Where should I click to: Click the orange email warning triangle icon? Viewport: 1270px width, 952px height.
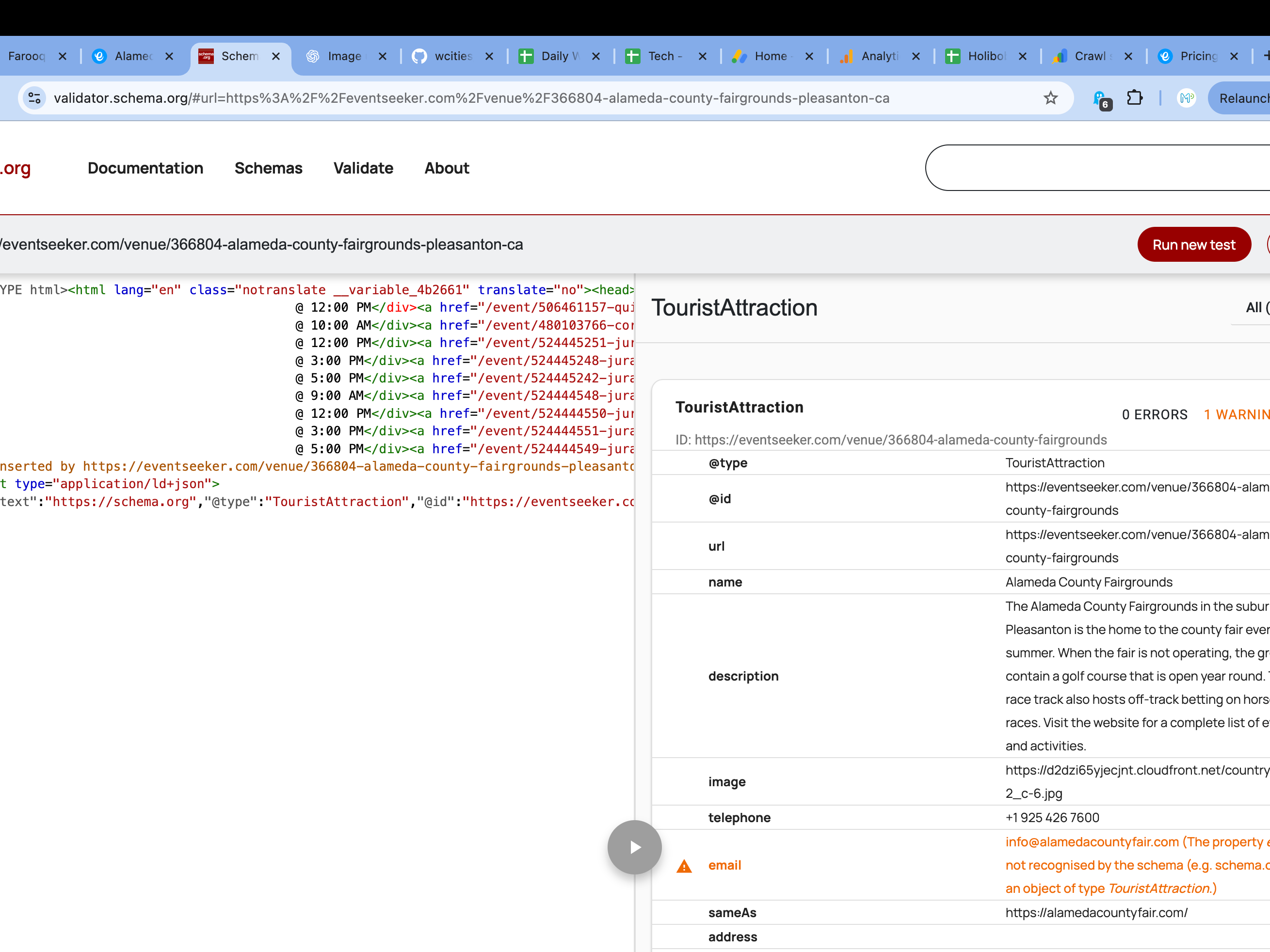684,866
